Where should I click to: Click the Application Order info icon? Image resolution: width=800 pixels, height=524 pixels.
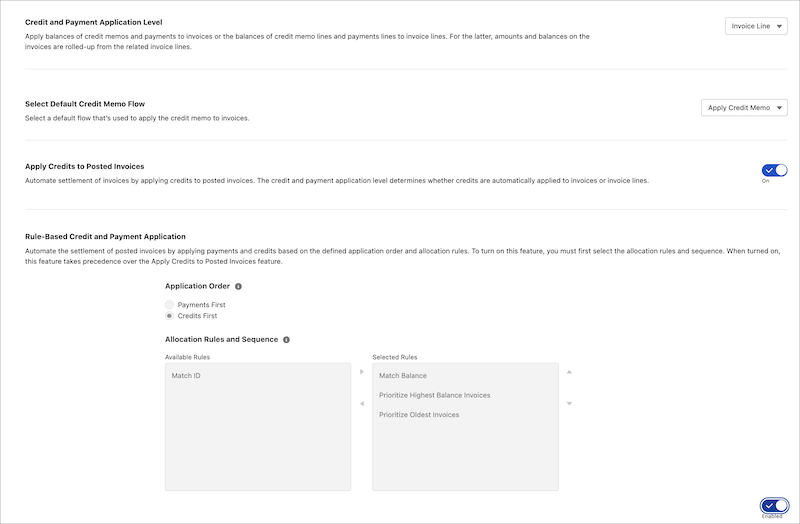(x=238, y=286)
